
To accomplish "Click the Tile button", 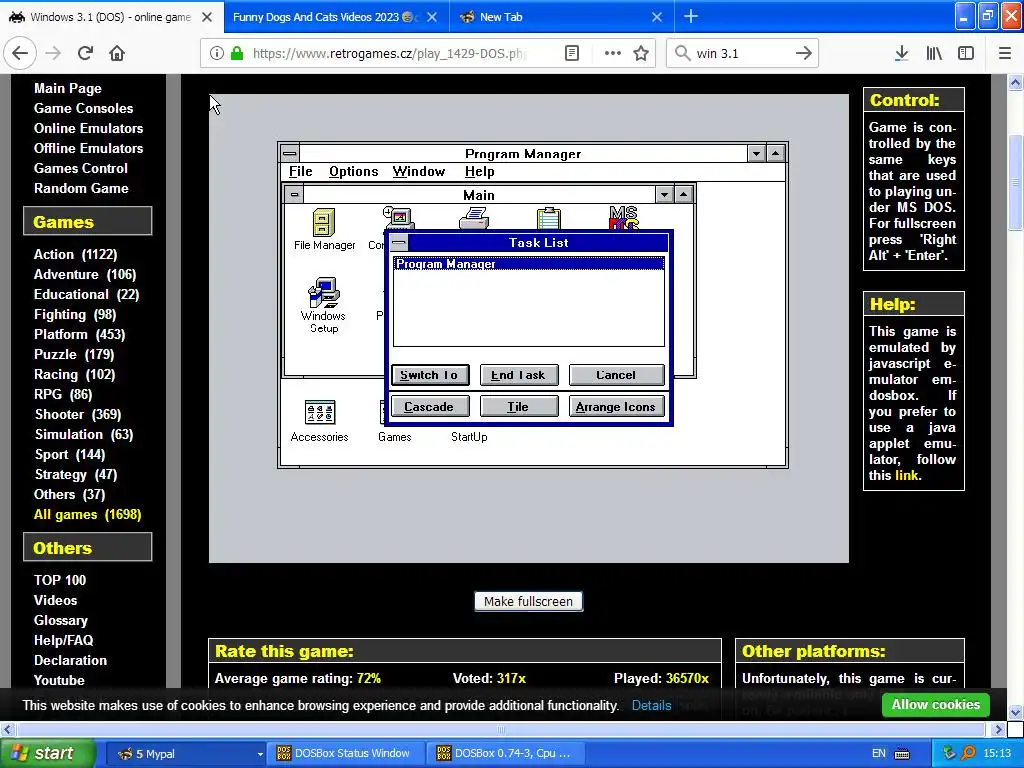I will point(519,406).
